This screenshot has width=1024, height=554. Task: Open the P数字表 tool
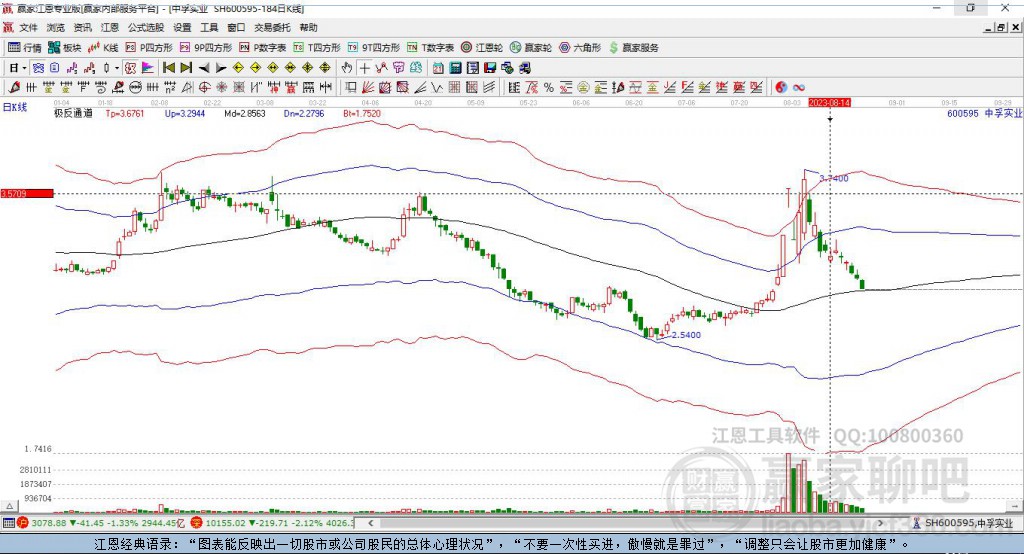click(x=263, y=48)
